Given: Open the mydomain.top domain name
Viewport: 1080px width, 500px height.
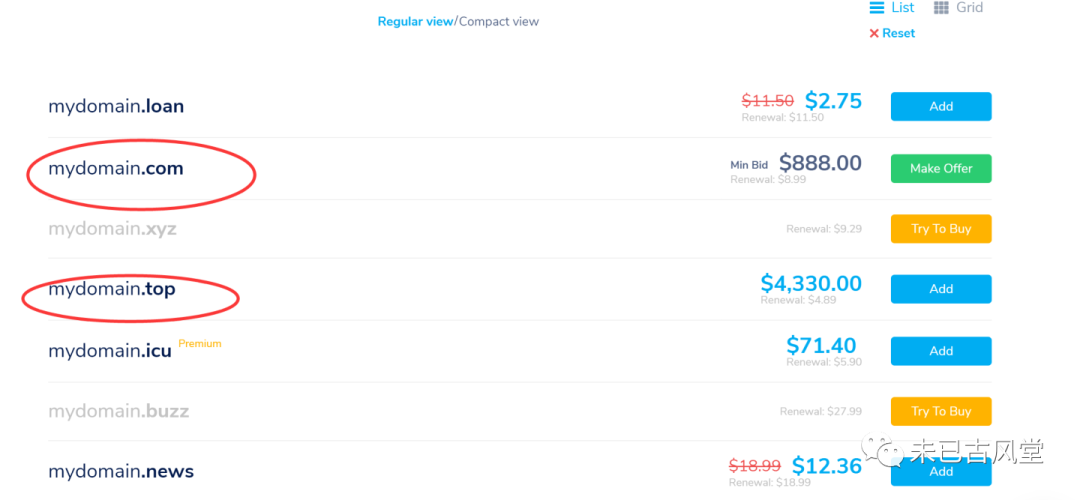Looking at the screenshot, I should click(x=112, y=290).
